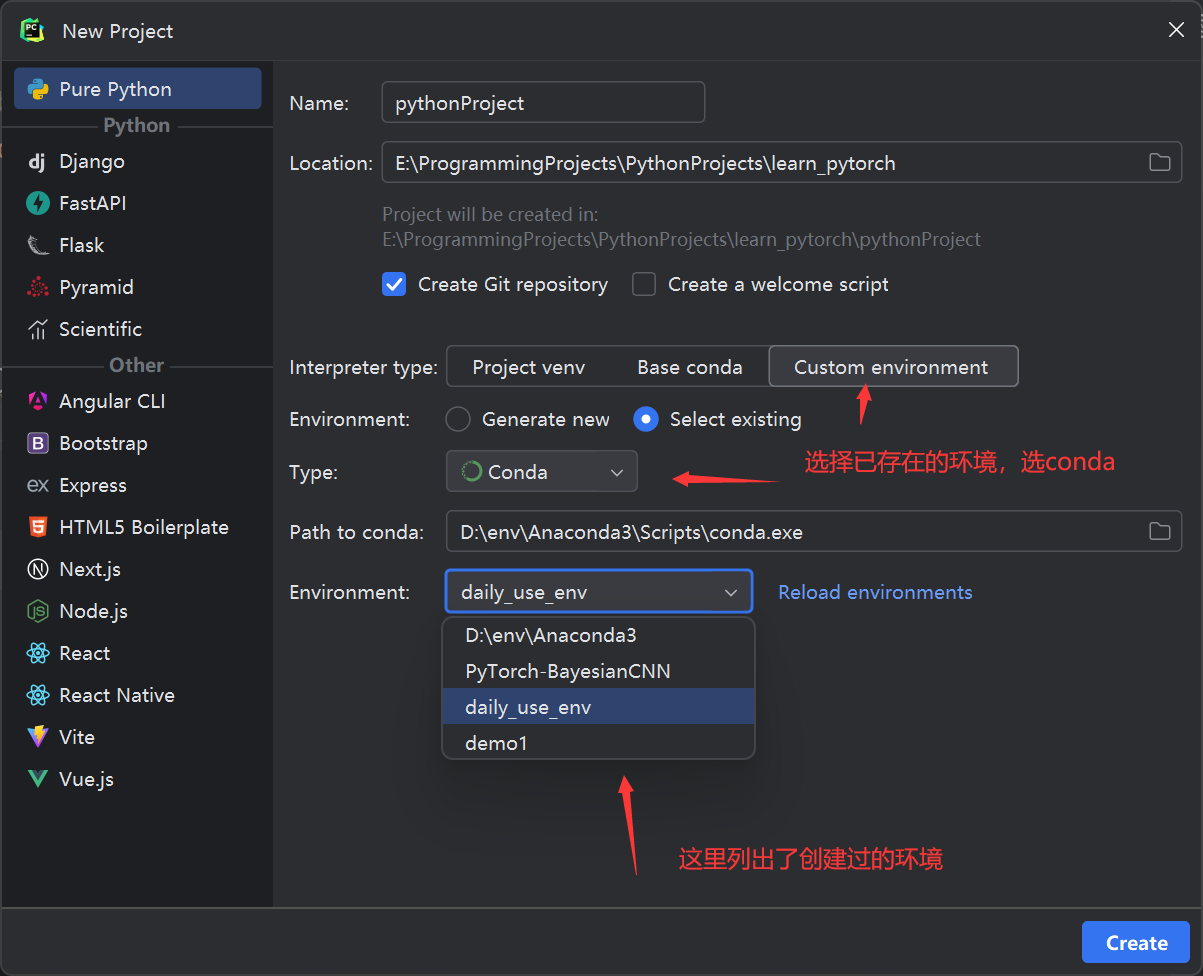Browse folder for Path to conda
Image resolution: width=1203 pixels, height=976 pixels.
click(x=1160, y=531)
